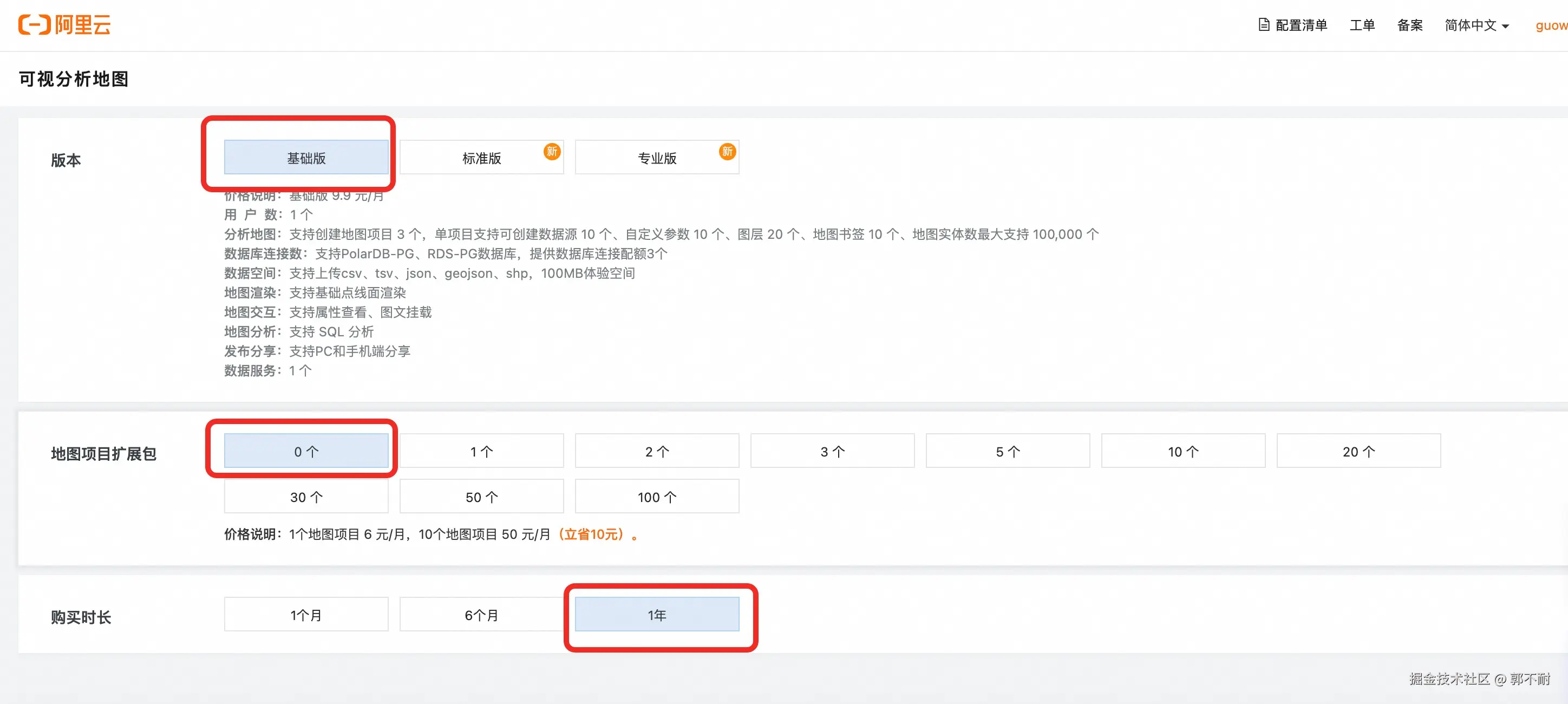Set purchase duration to 1个月

(306, 615)
